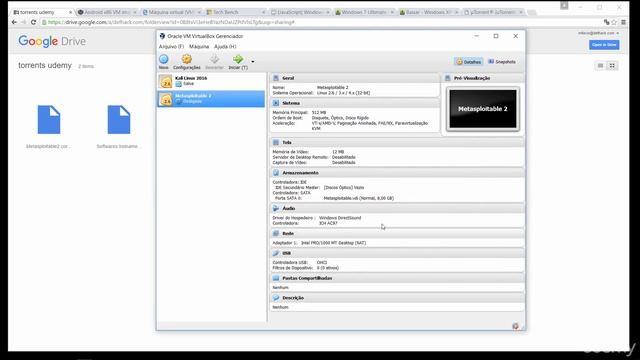Click the Tela section monitor icon
The image size is (640, 360).
(276, 142)
